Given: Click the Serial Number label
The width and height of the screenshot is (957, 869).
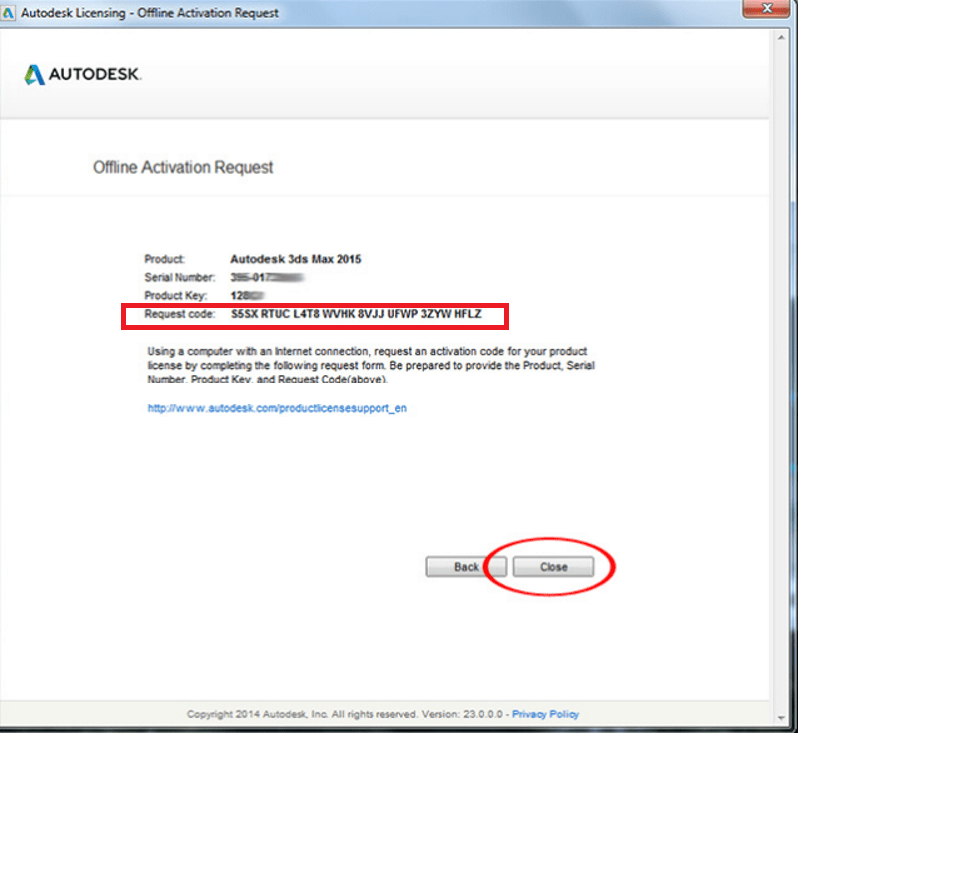Looking at the screenshot, I should (x=179, y=278).
